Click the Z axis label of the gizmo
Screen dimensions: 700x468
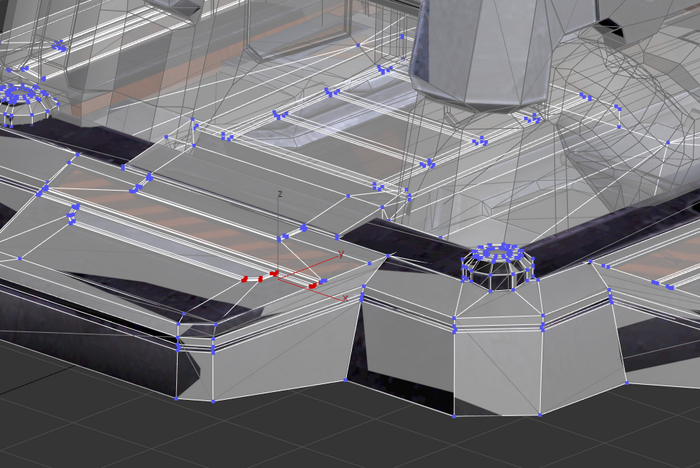[x=281, y=193]
